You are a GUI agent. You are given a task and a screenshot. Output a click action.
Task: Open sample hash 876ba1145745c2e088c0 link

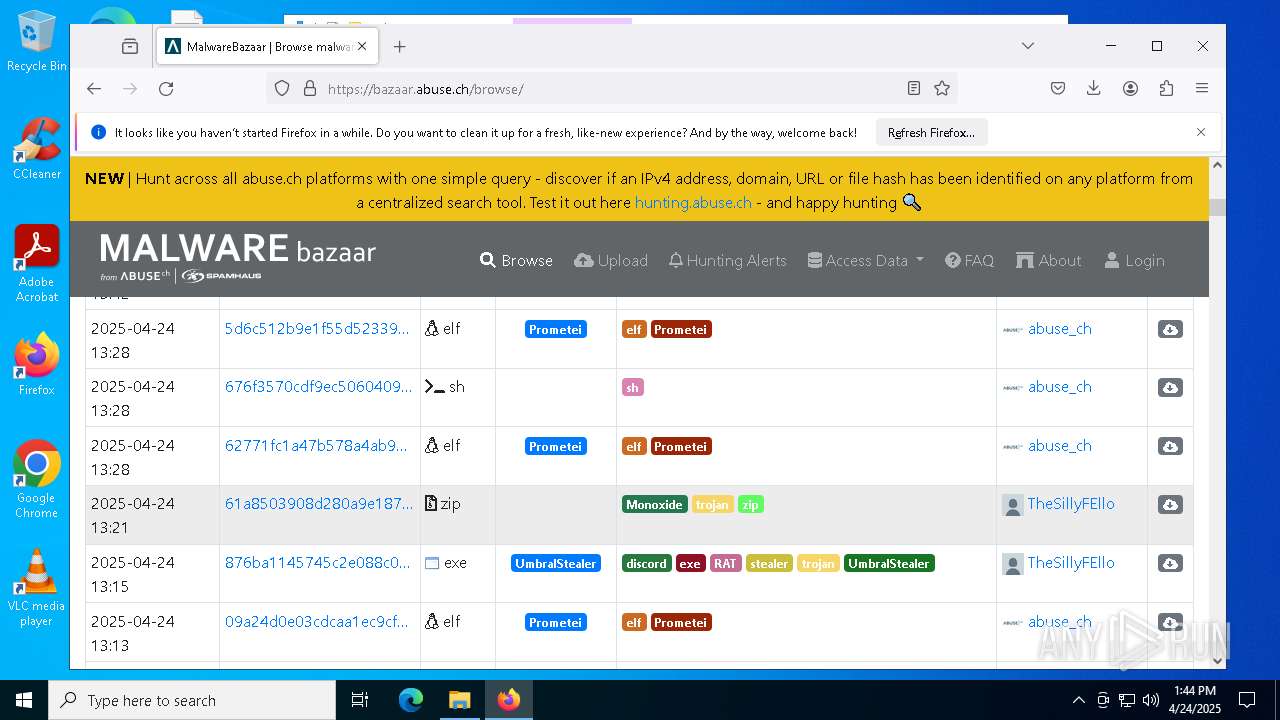(x=317, y=562)
